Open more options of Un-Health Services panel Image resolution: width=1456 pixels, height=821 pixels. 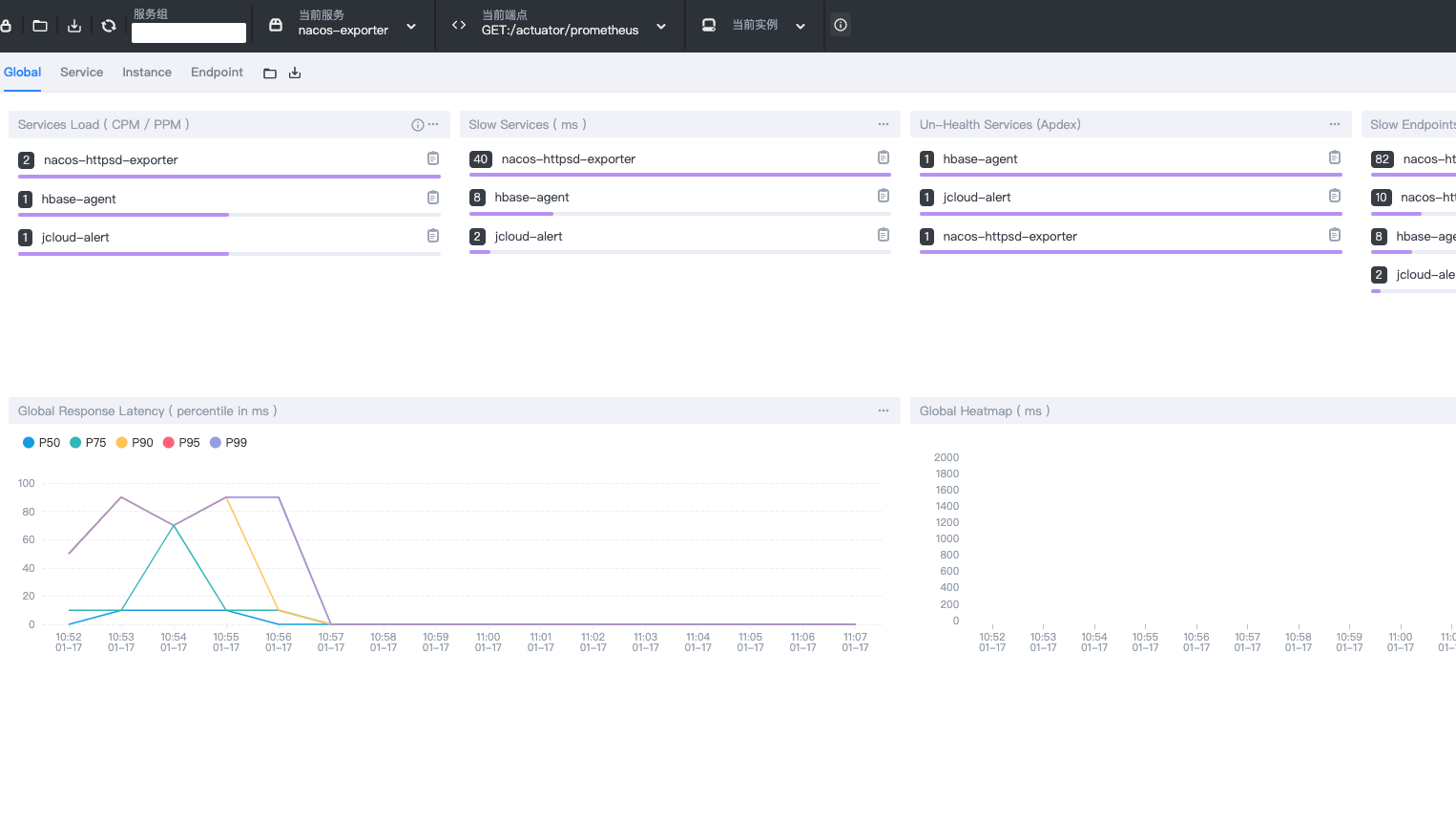pyautogui.click(x=1335, y=124)
